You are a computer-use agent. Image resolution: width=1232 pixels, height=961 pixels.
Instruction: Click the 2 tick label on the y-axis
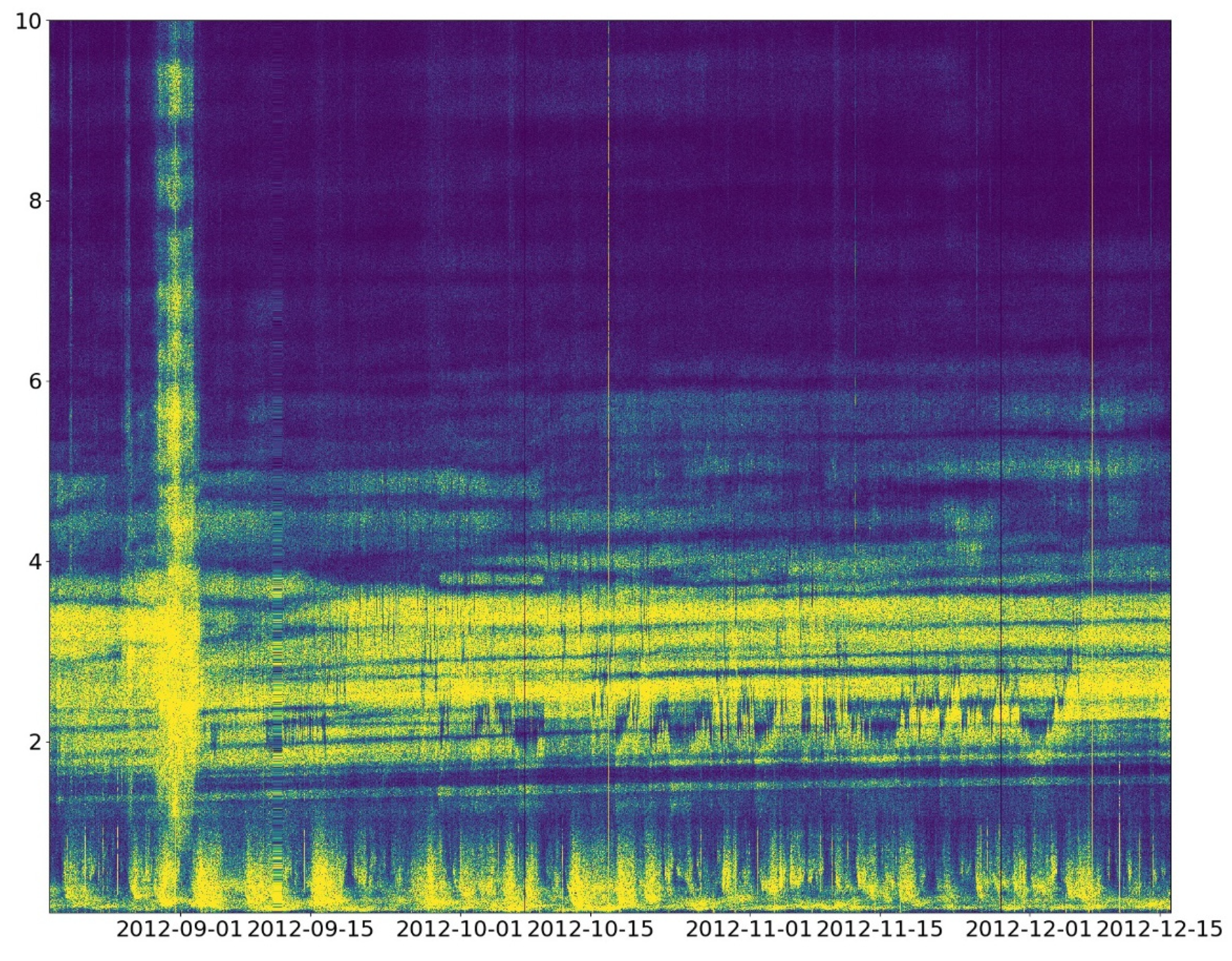point(36,742)
